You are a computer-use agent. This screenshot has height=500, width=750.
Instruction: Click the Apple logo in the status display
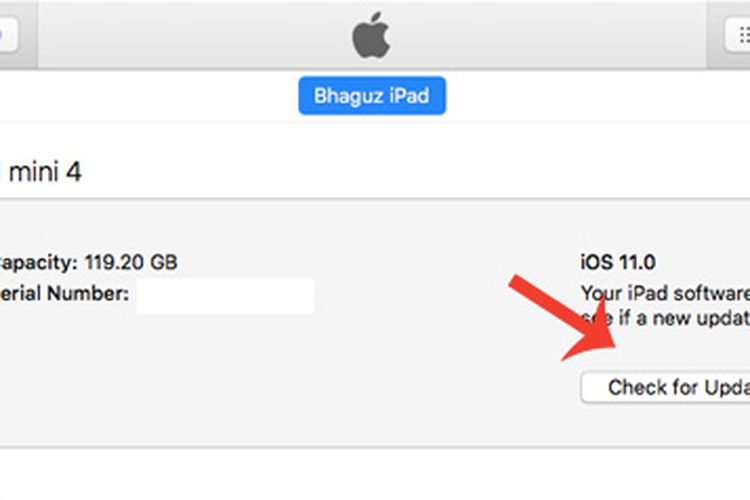click(371, 35)
